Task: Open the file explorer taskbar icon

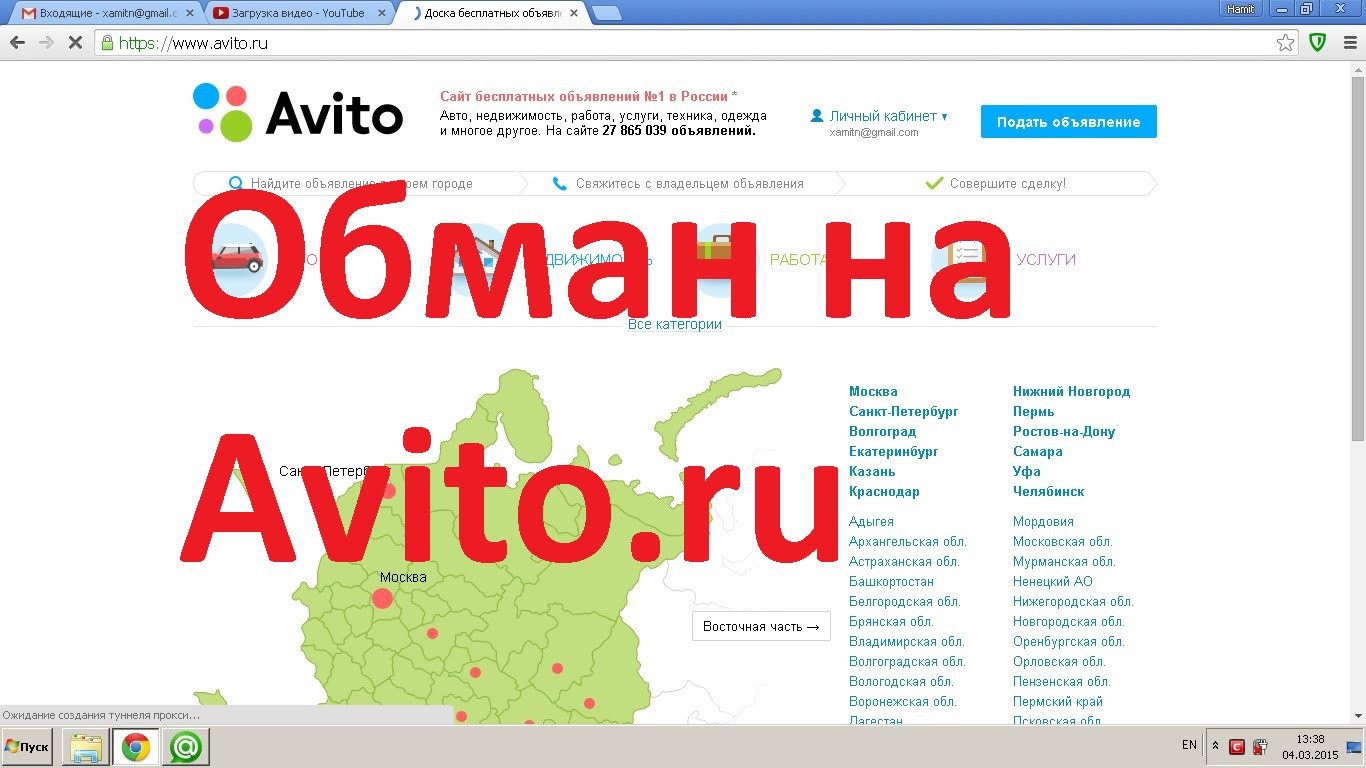Action: click(x=86, y=747)
